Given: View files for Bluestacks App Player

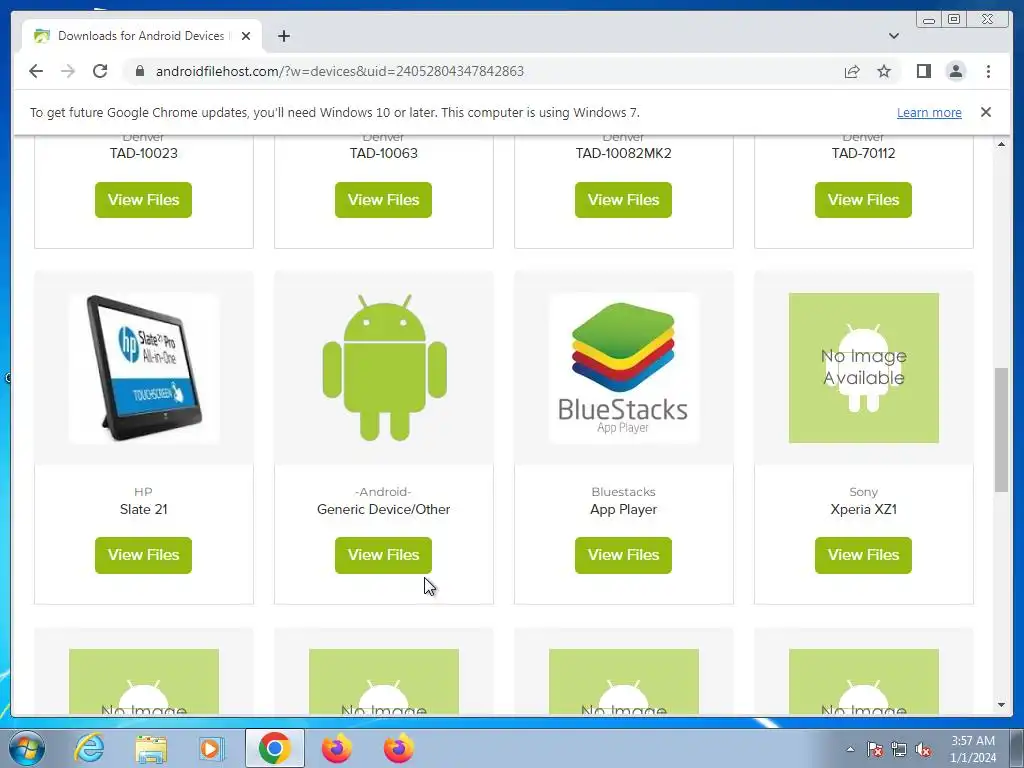Looking at the screenshot, I should tap(623, 555).
